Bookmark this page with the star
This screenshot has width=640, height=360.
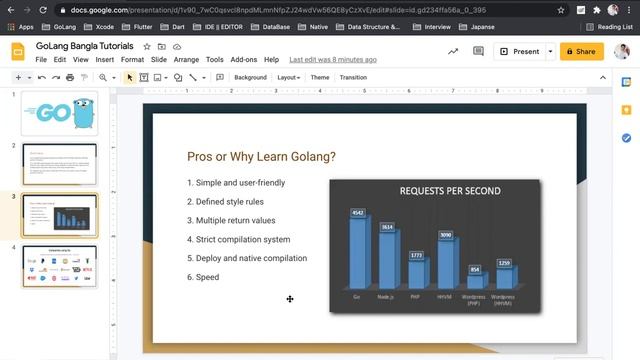coord(561,10)
